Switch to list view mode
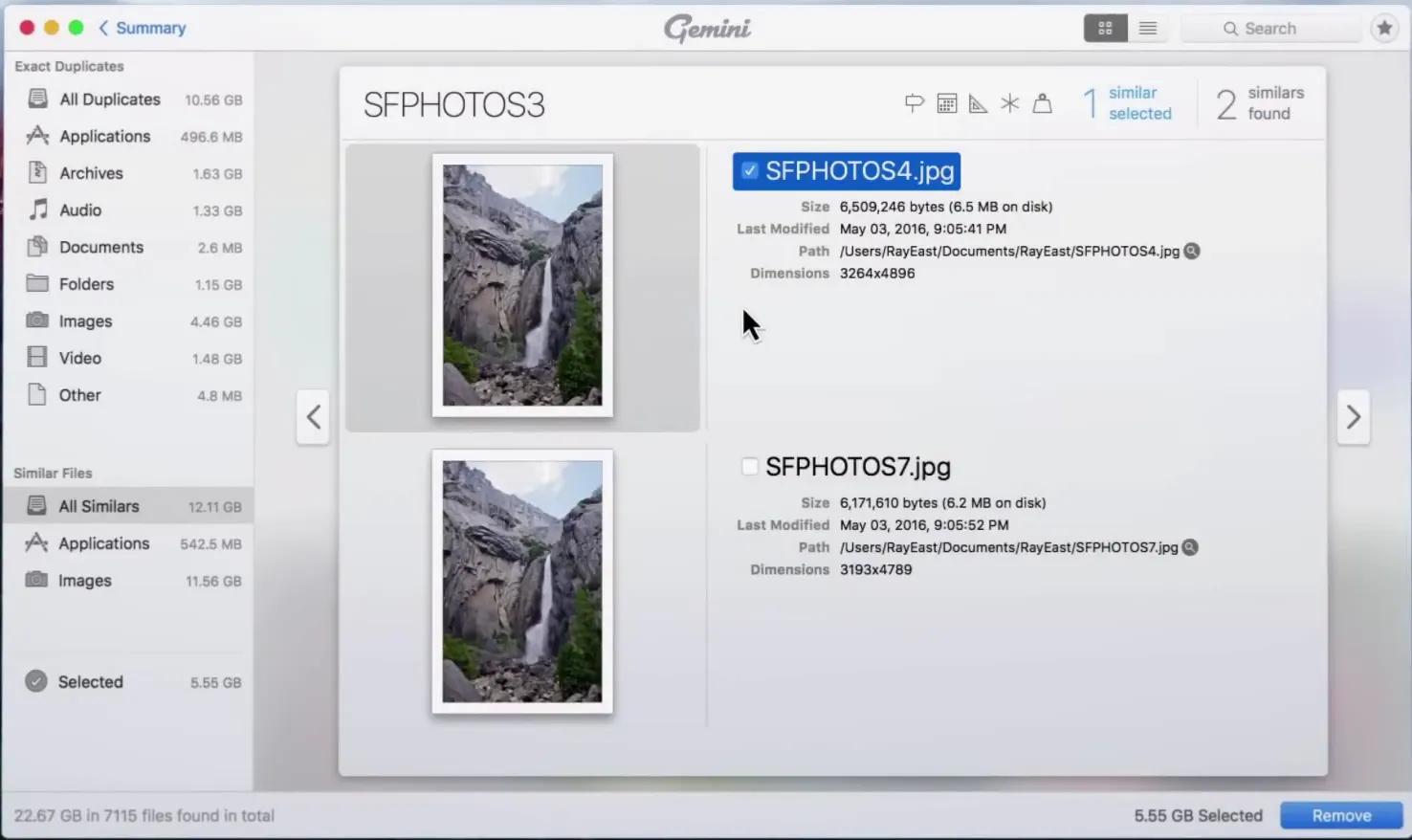1412x840 pixels. (x=1148, y=29)
